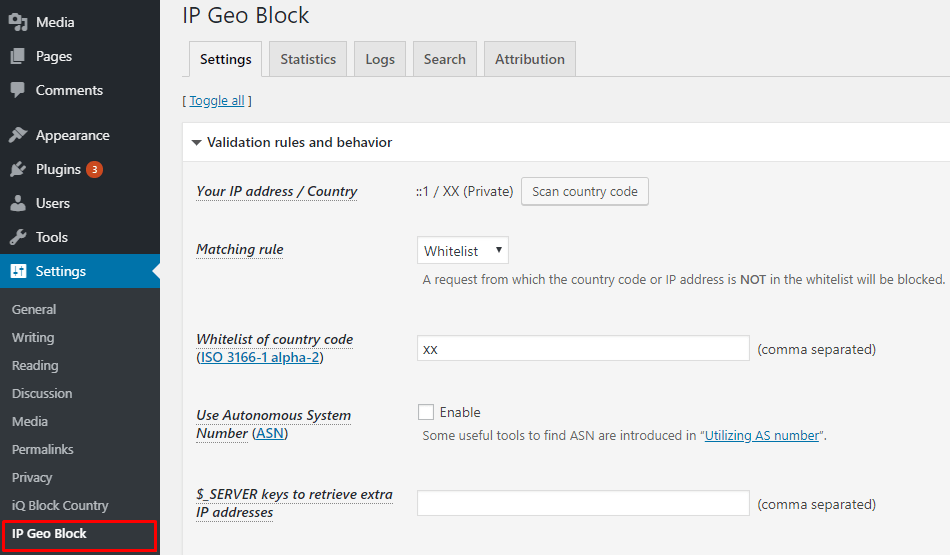Open the Attribution tab

(x=530, y=59)
